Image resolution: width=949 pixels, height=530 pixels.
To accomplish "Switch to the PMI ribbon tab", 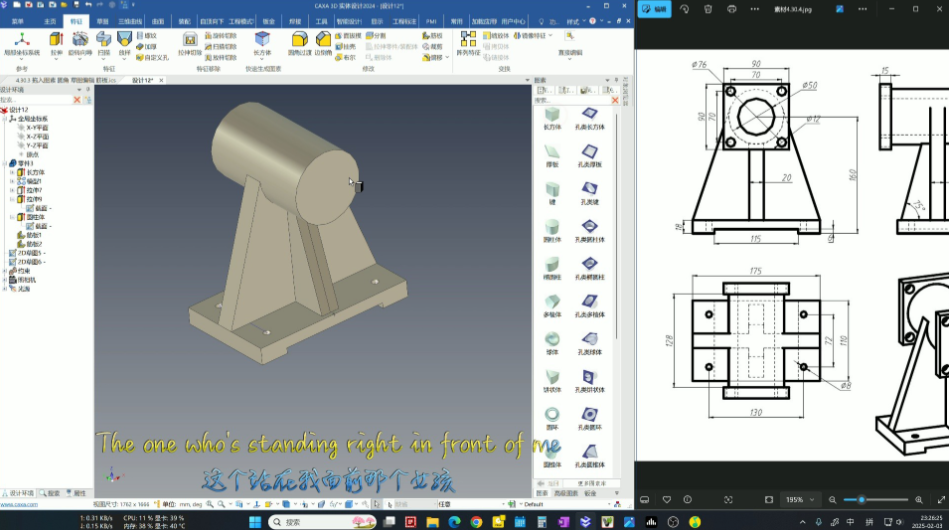I will coord(431,21).
